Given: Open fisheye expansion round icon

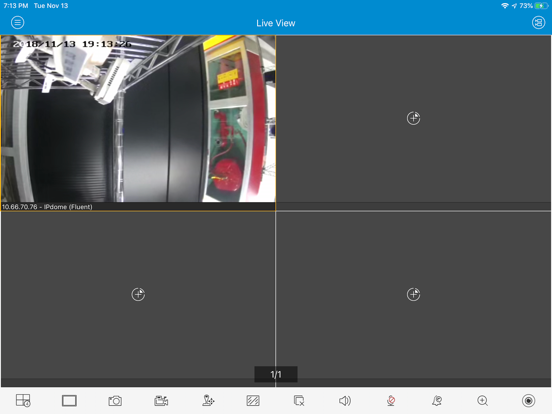Looking at the screenshot, I should pyautogui.click(x=528, y=401).
